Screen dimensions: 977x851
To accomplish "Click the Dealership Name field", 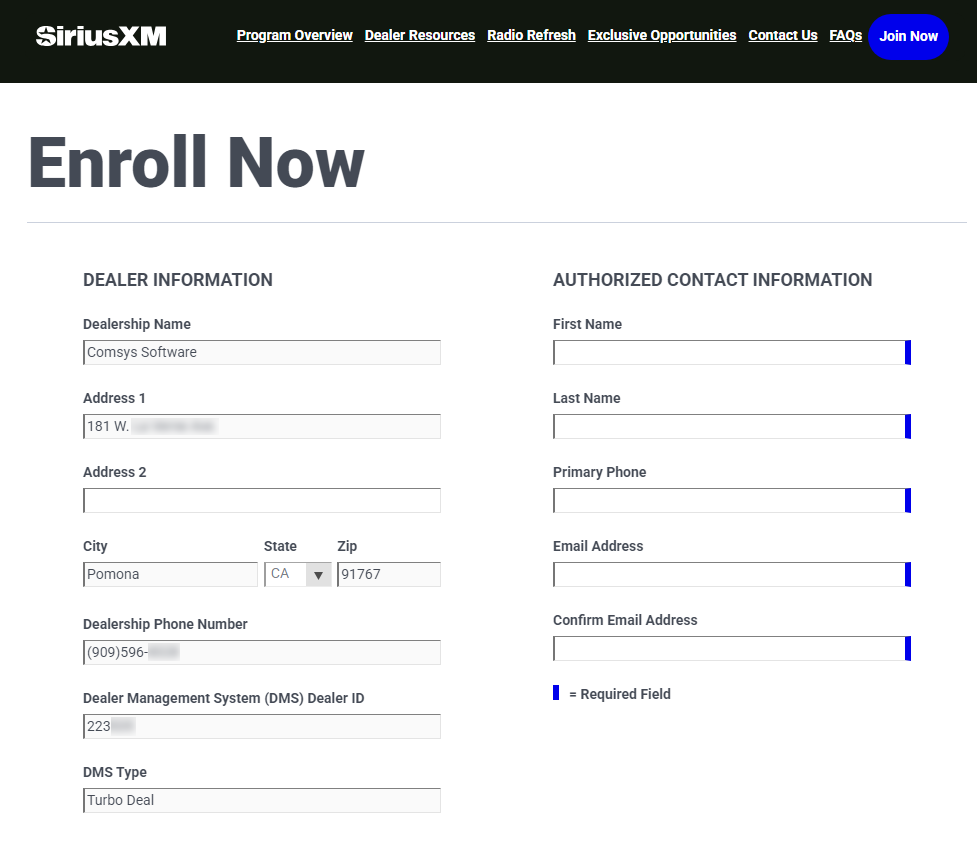I will click(262, 353).
